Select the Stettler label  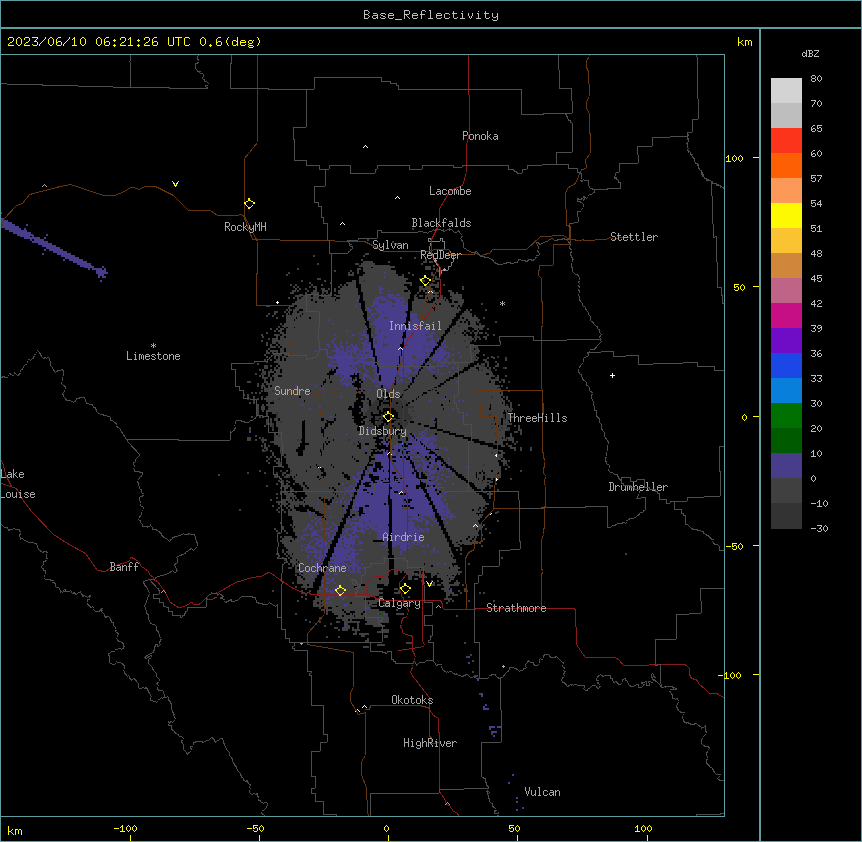click(x=634, y=237)
